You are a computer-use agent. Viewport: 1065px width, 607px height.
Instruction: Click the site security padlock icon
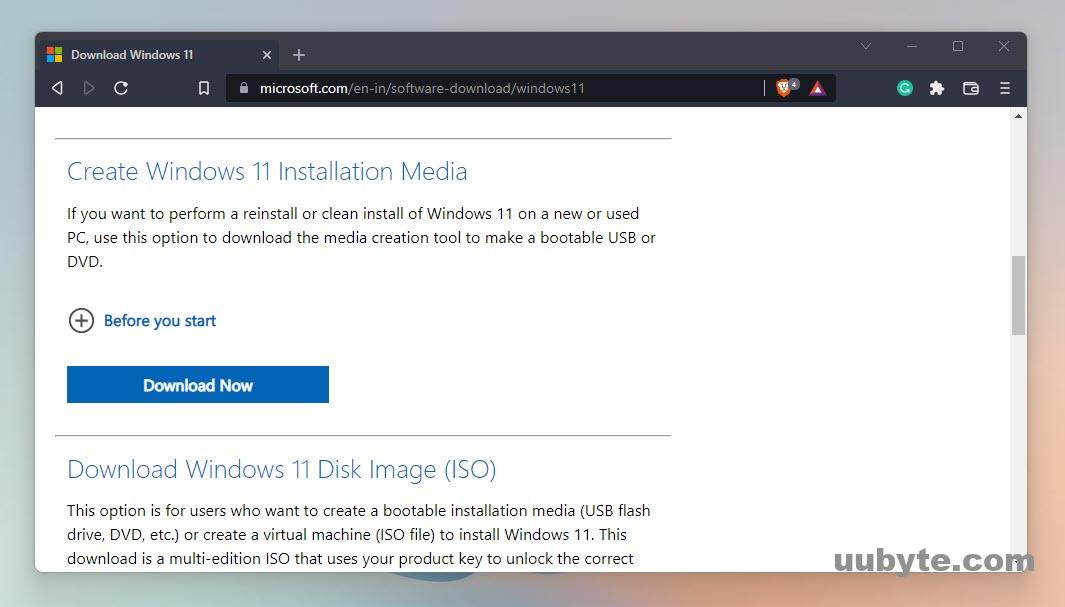pos(243,88)
